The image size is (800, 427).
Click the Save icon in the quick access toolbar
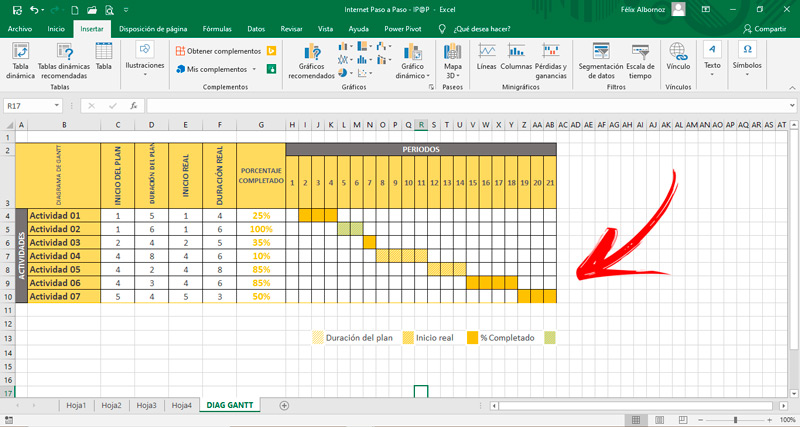coord(17,10)
